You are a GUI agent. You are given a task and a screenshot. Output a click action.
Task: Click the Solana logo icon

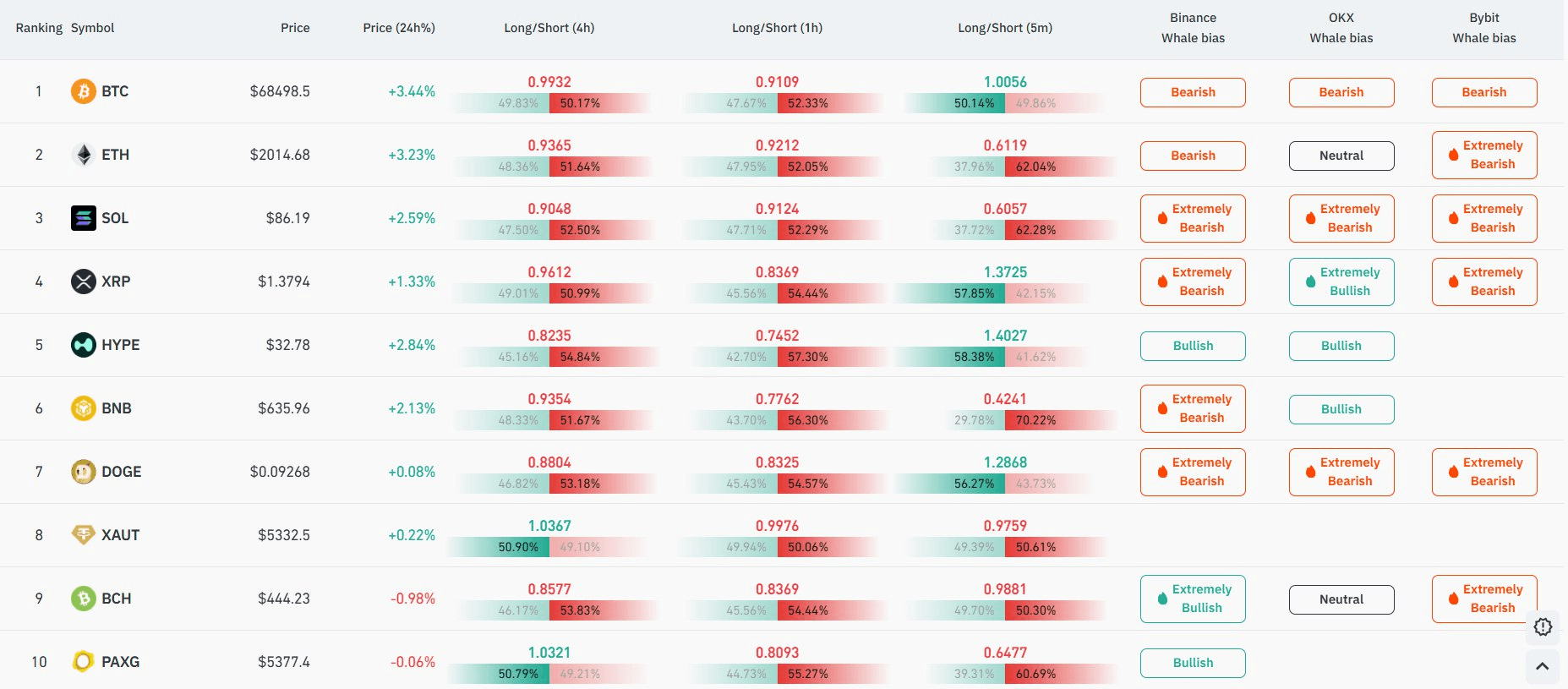[83, 218]
